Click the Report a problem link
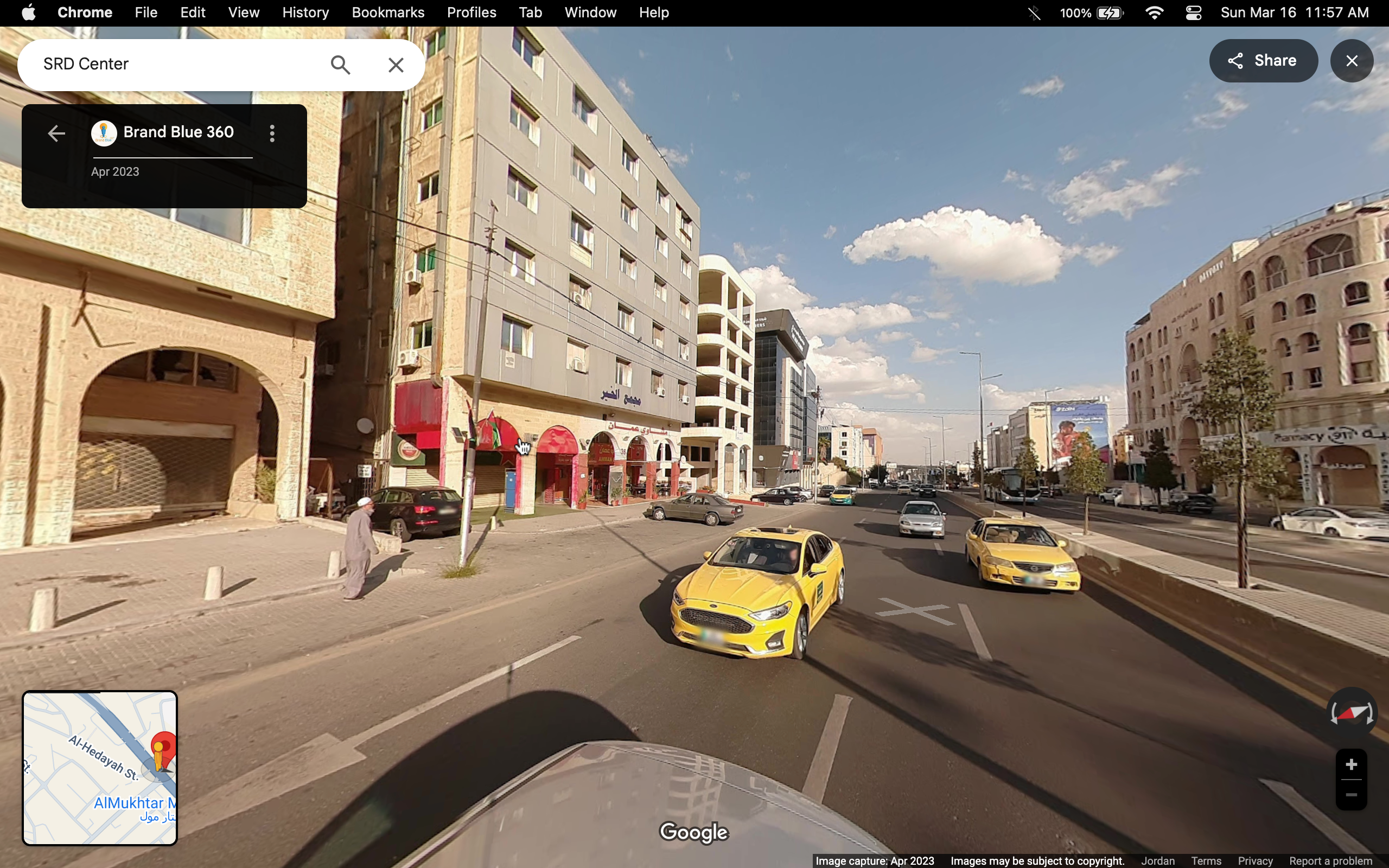Screen dimensions: 1389x868 pos(1330,860)
